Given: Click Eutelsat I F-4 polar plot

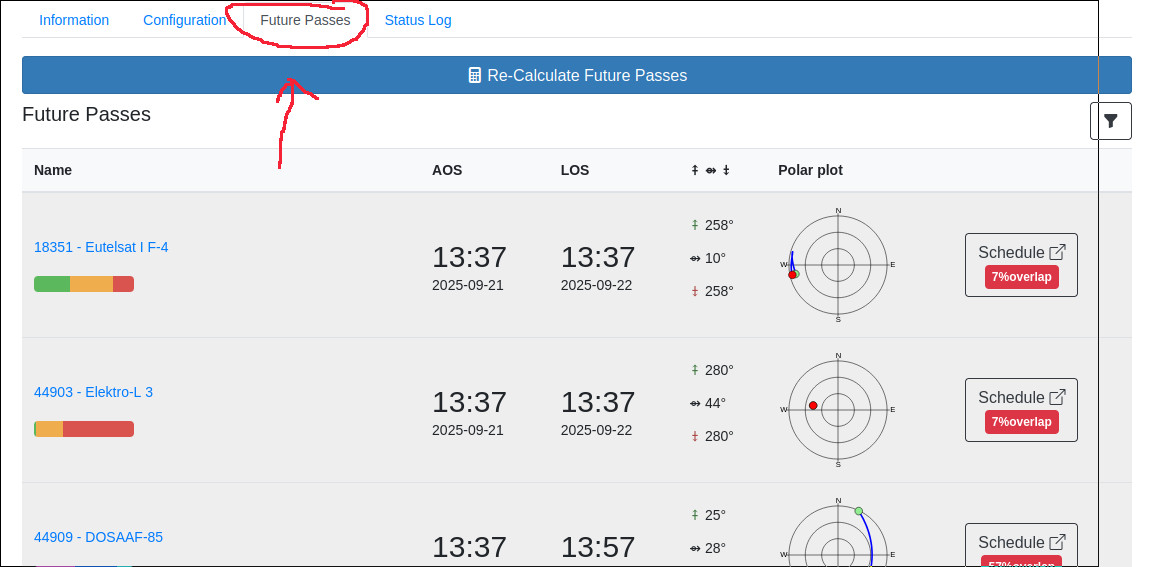Looking at the screenshot, I should pos(838,265).
